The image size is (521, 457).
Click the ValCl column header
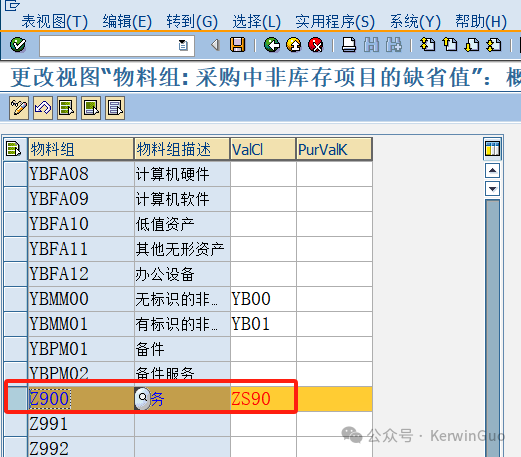263,149
